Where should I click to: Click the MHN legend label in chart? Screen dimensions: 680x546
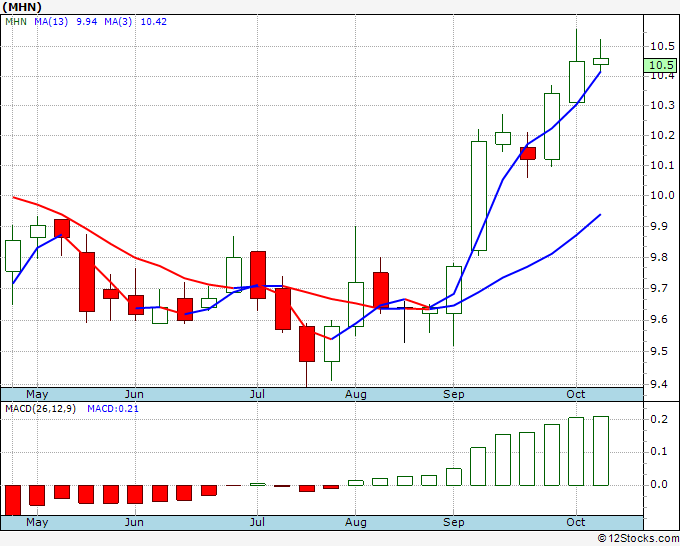tap(16, 21)
